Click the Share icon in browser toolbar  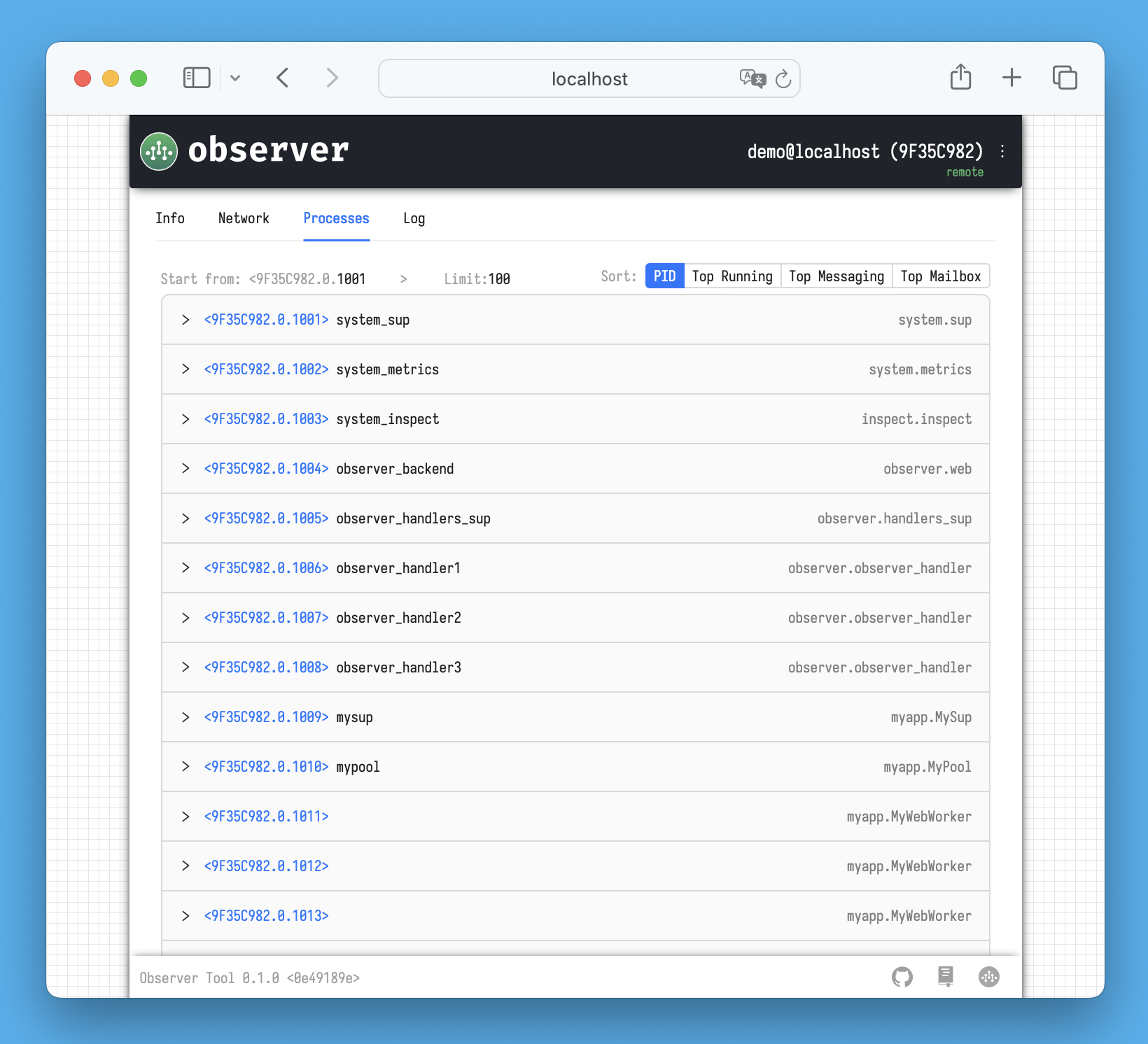coord(960,78)
